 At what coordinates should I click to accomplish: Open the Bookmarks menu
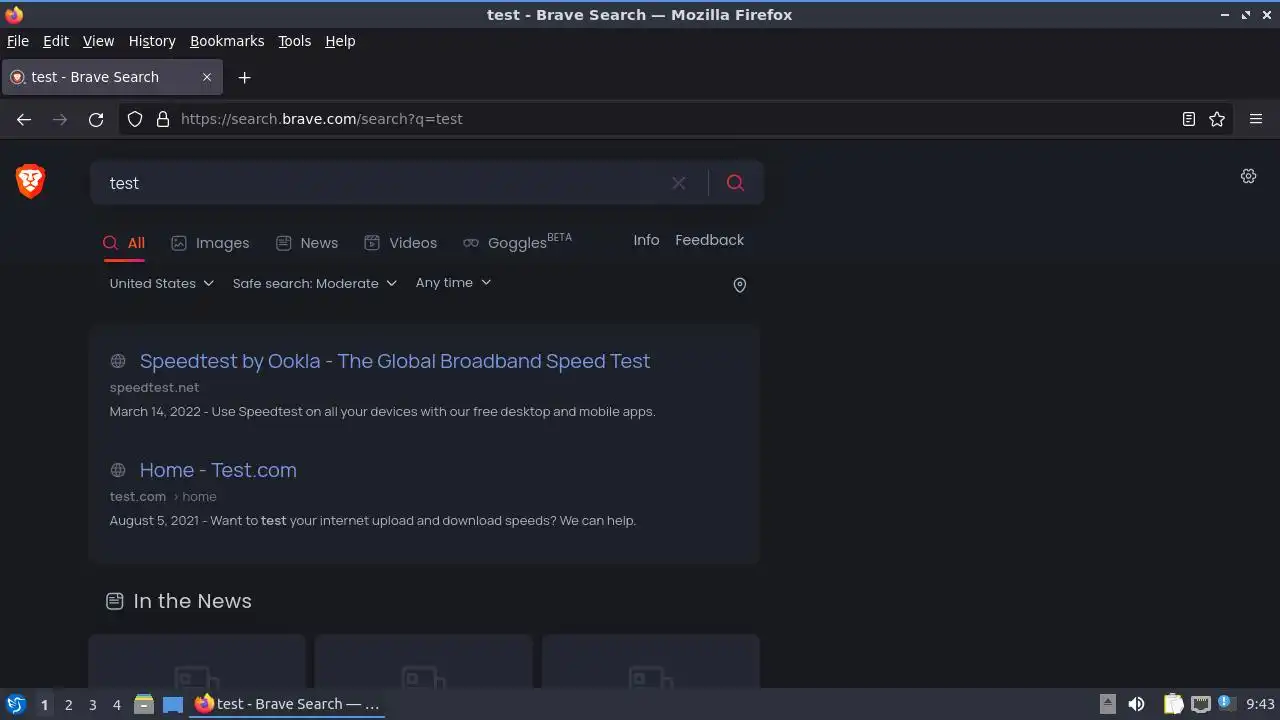click(227, 41)
